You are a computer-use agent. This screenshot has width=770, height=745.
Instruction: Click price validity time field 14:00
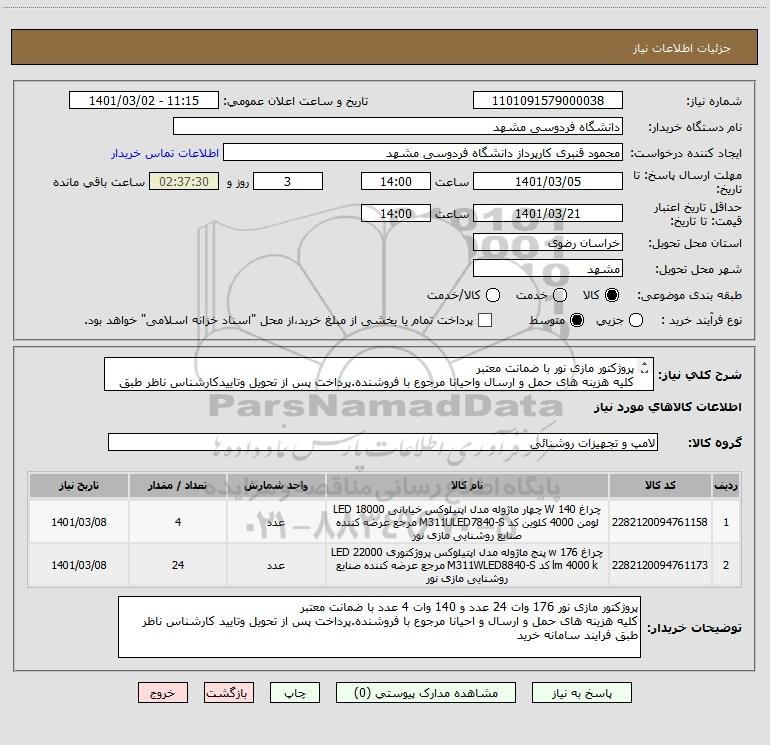(x=396, y=213)
